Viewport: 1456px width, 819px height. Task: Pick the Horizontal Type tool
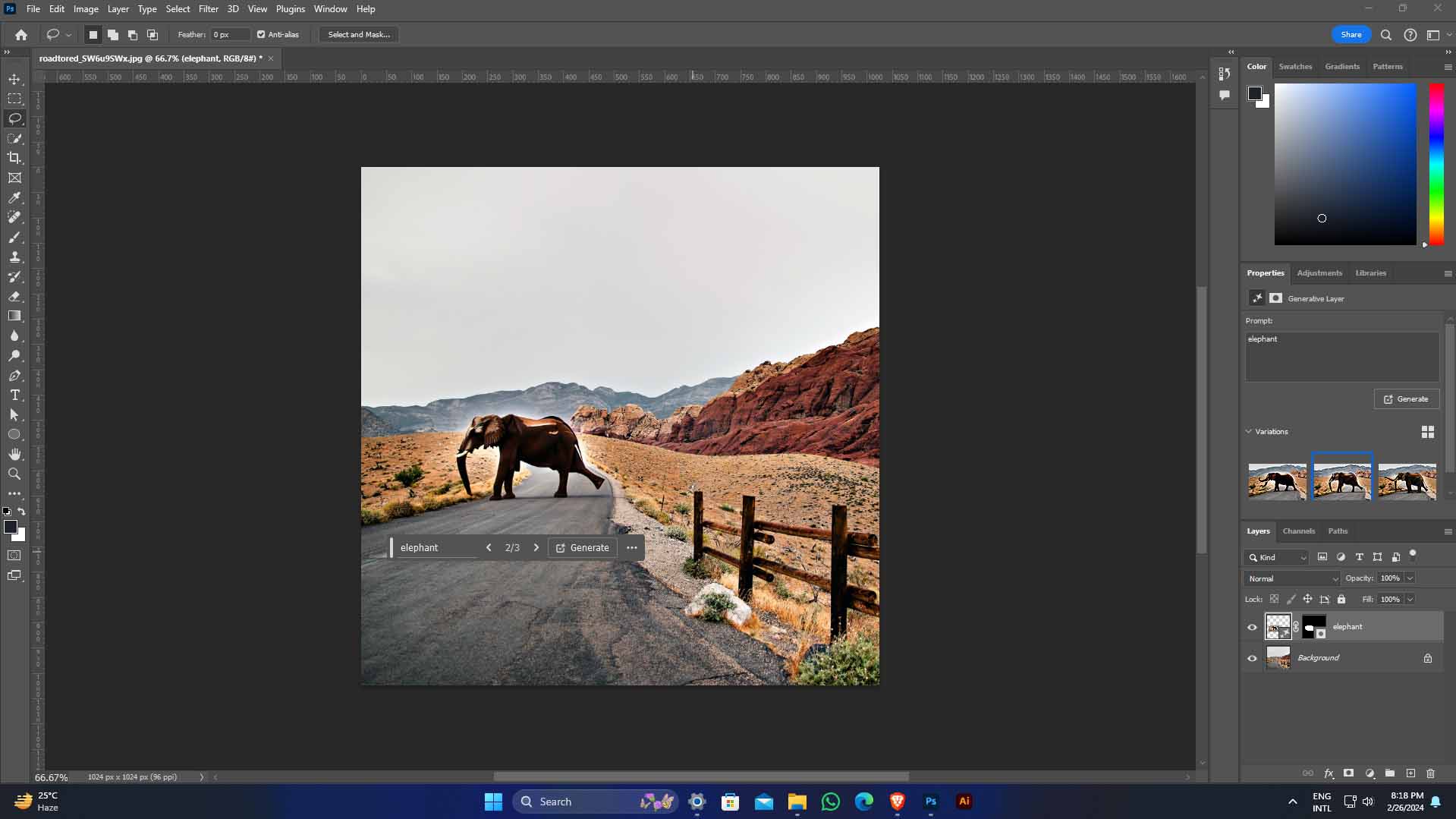14,395
